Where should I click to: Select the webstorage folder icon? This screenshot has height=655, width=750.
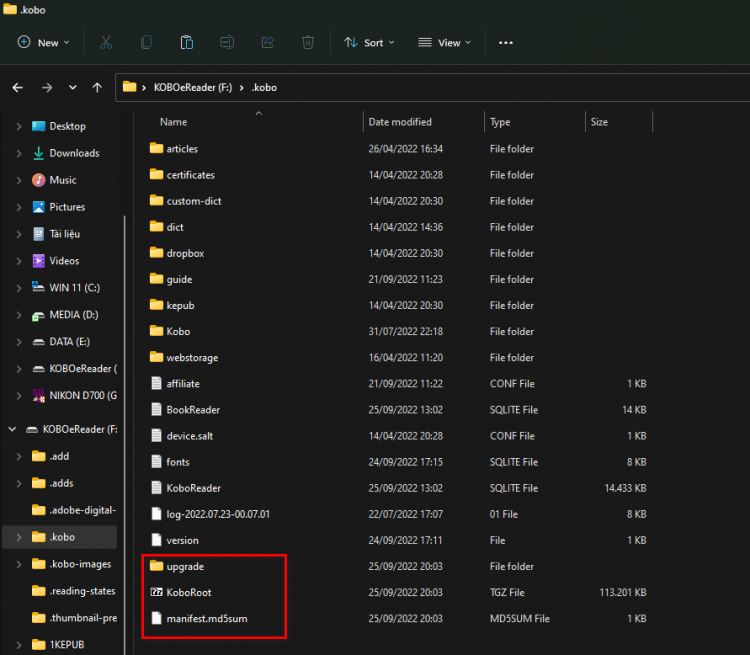coord(156,357)
